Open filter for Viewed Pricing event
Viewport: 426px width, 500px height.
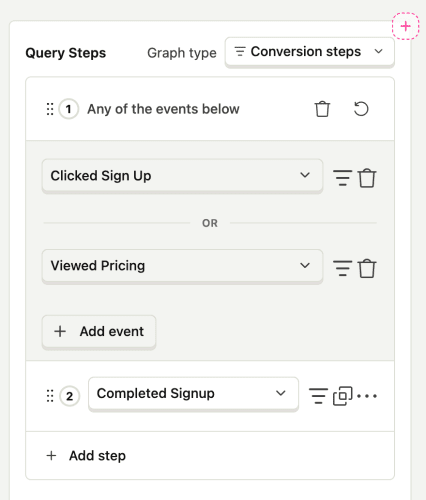click(x=342, y=268)
